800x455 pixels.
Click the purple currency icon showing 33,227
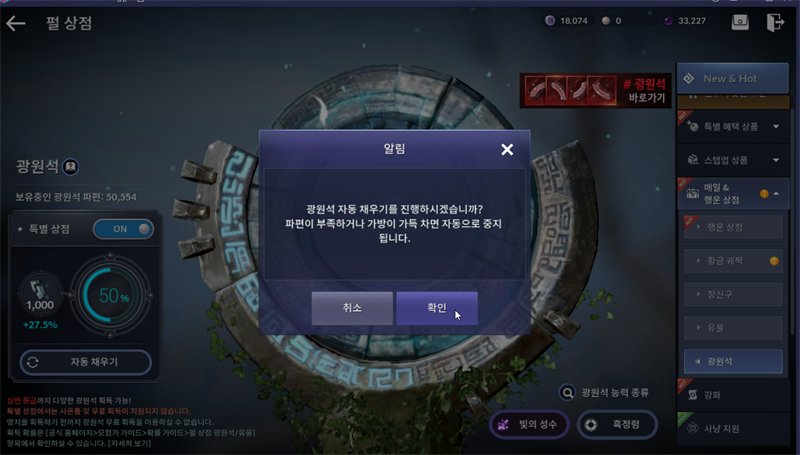pyautogui.click(x=668, y=21)
